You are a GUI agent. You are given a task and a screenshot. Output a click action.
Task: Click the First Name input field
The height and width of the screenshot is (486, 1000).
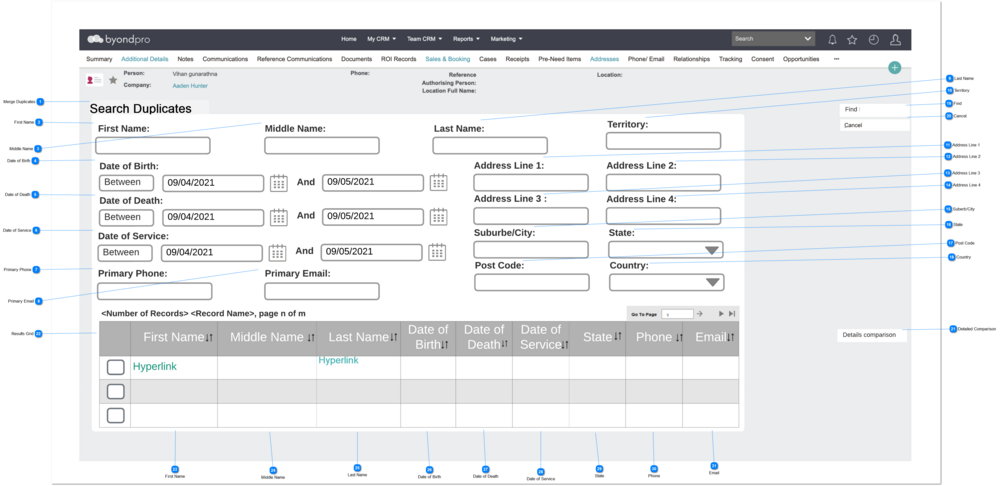(x=153, y=145)
